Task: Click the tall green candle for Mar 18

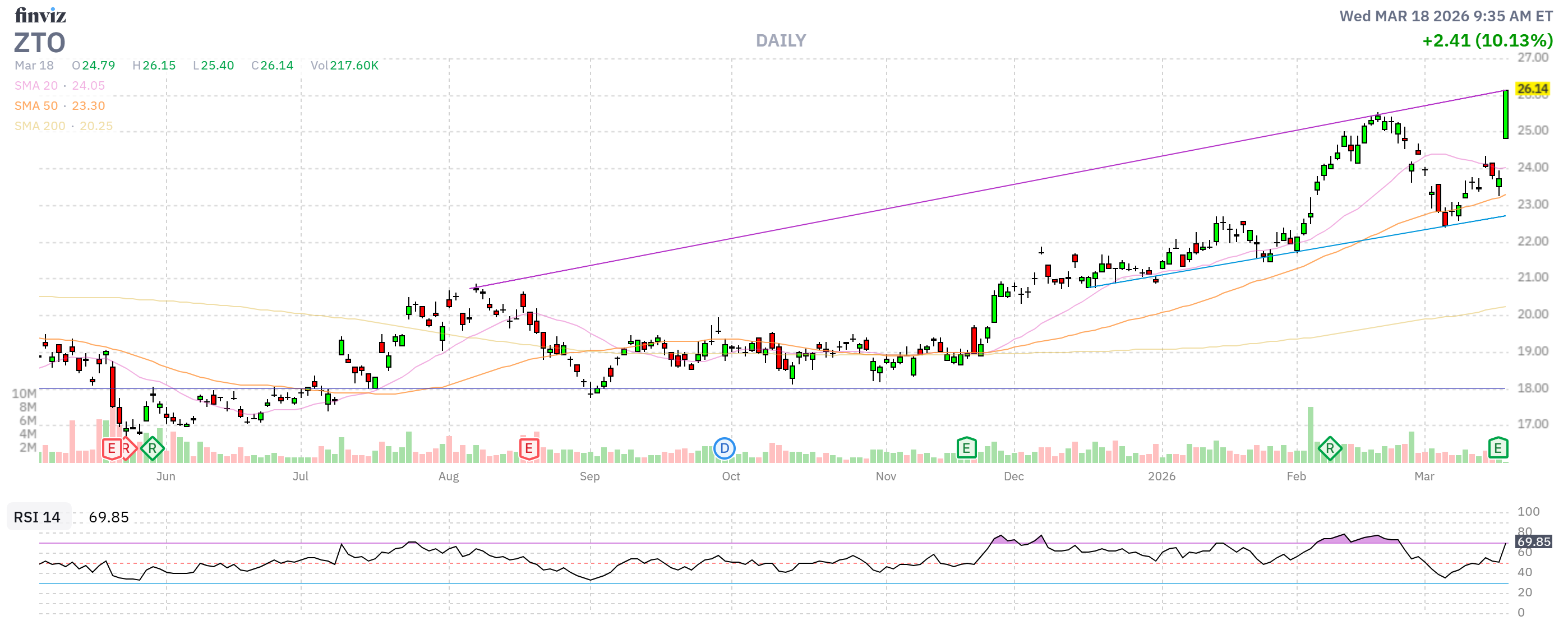Action: pyautogui.click(x=1505, y=114)
